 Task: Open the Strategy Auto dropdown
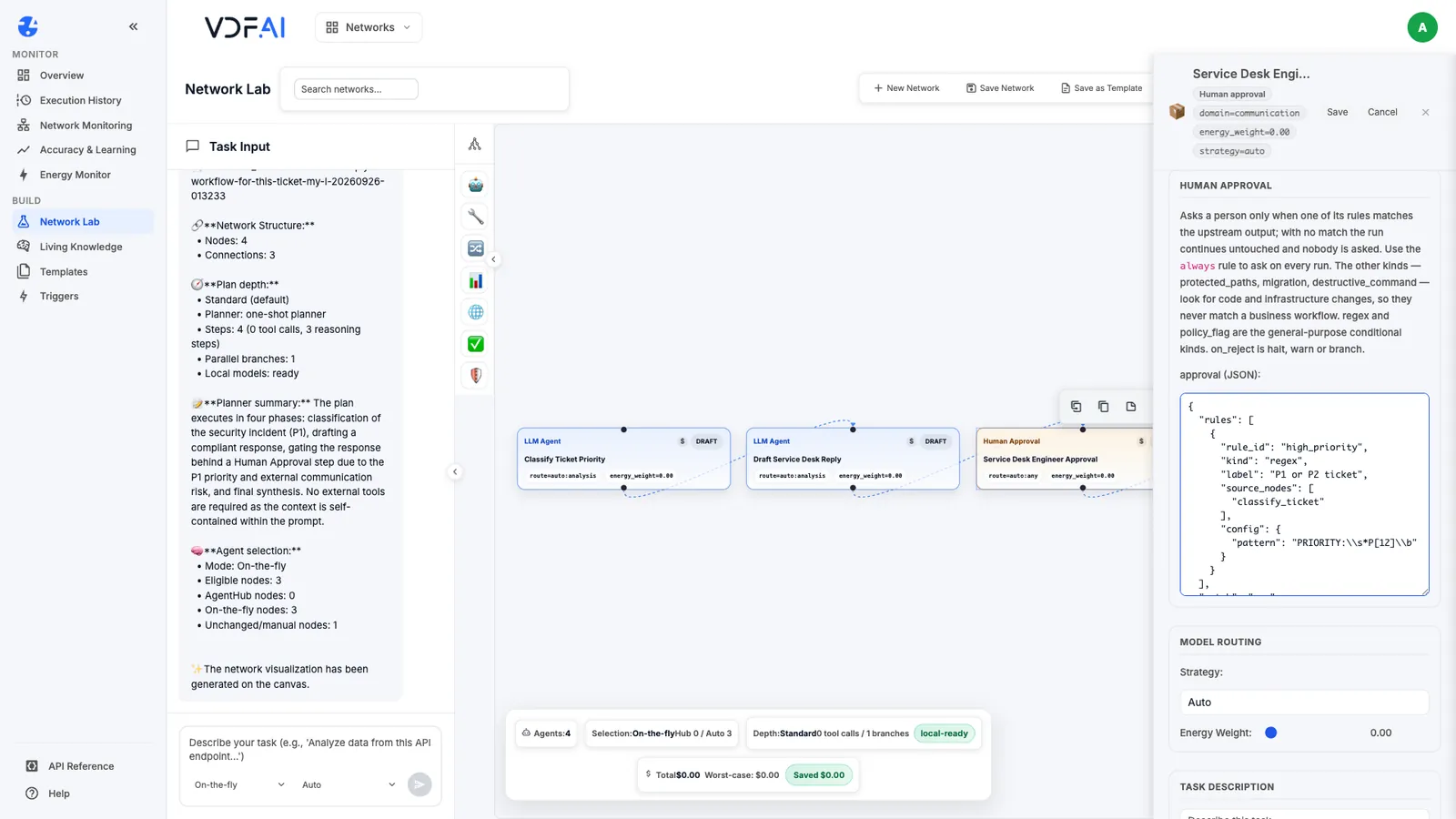[x=1304, y=703]
